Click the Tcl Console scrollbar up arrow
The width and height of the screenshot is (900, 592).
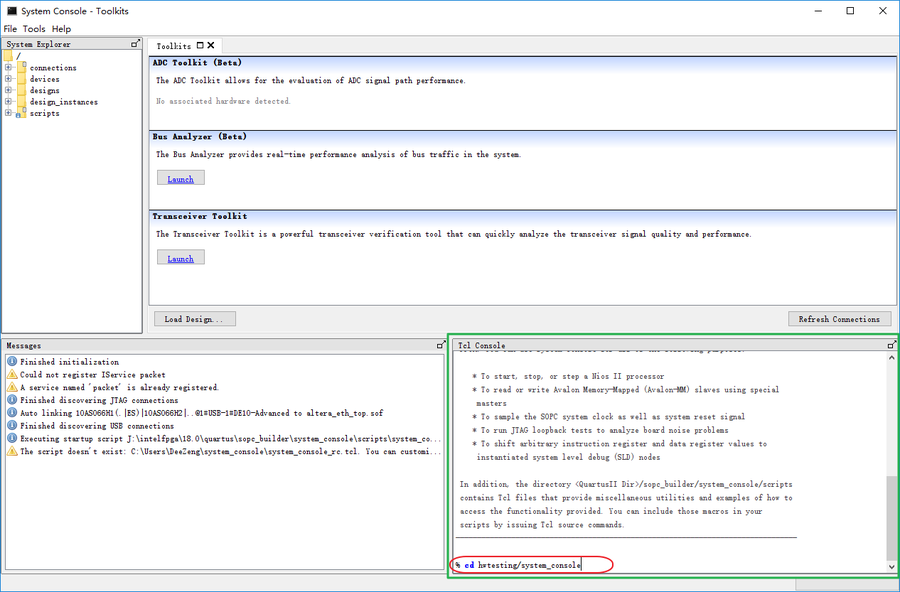(x=891, y=358)
